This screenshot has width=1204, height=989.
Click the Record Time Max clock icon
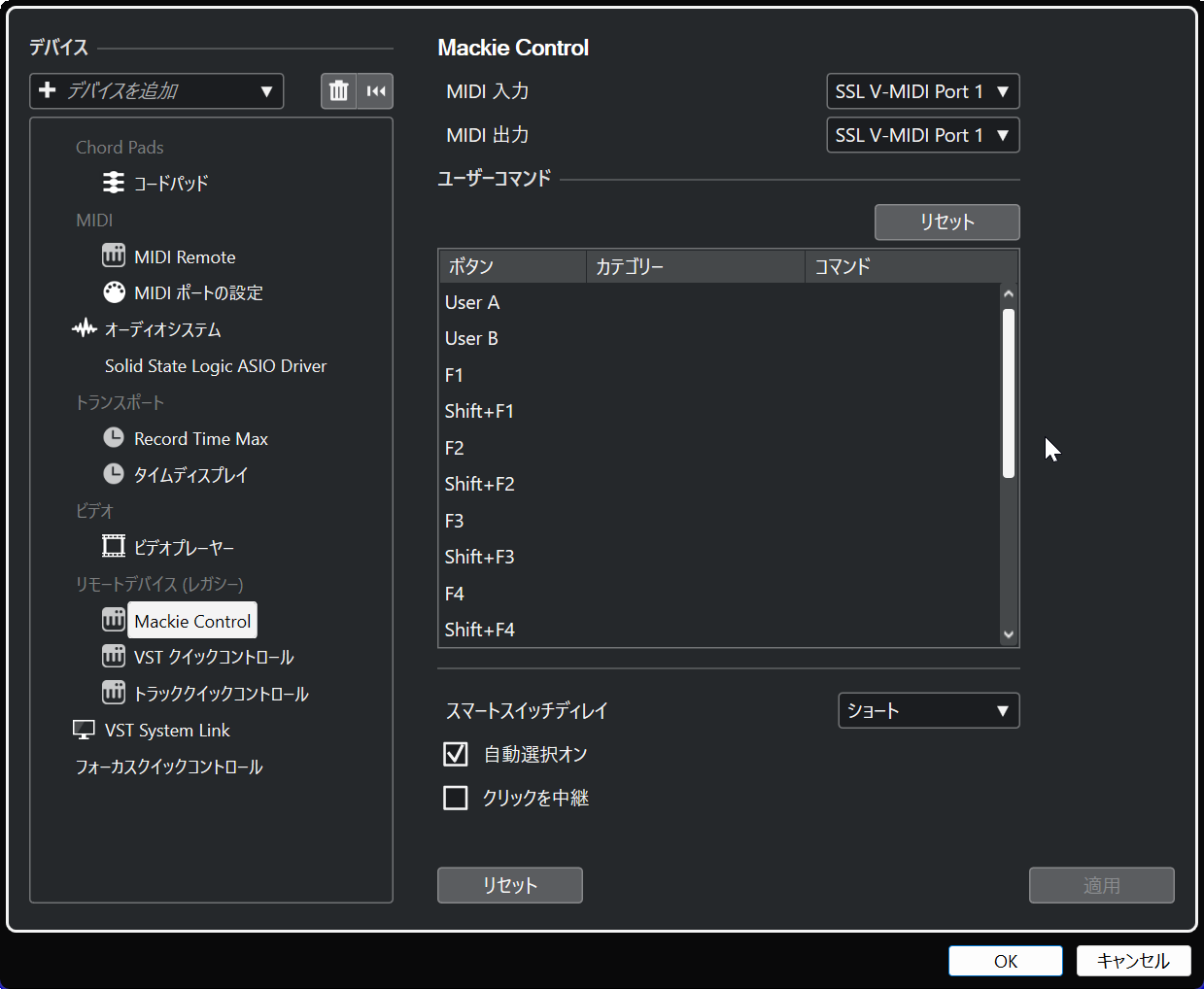point(114,438)
